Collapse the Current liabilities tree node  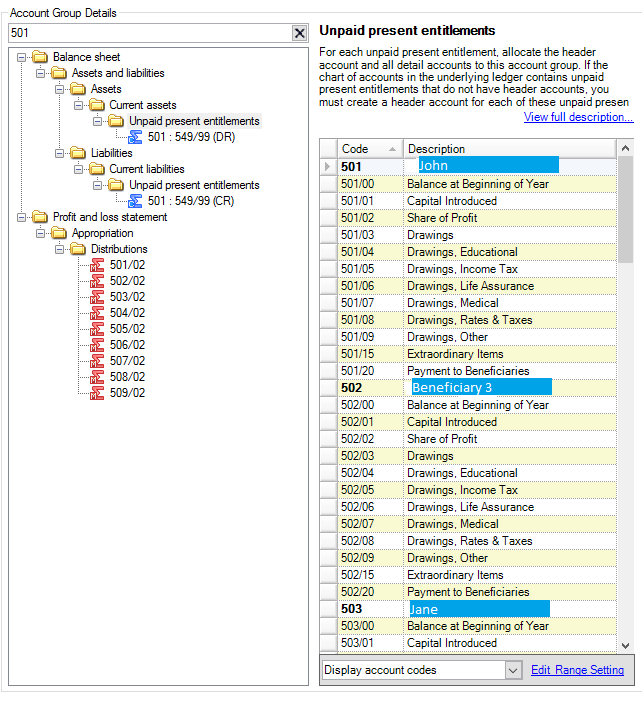[80, 169]
